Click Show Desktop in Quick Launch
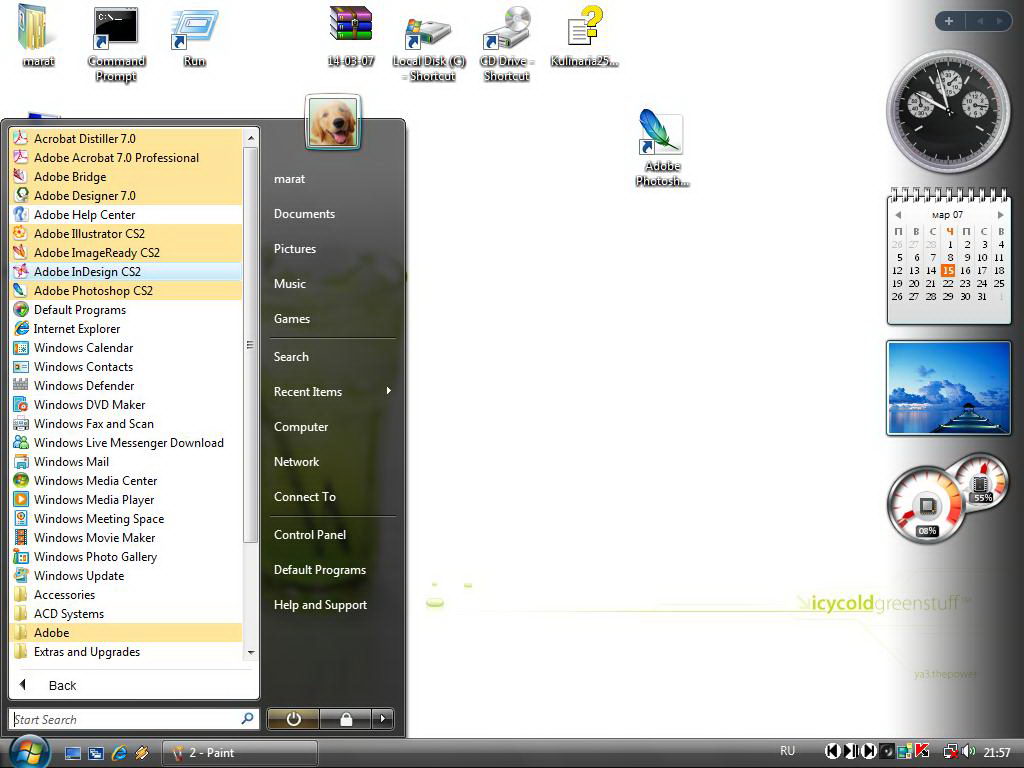This screenshot has height=768, width=1024. pyautogui.click(x=72, y=753)
